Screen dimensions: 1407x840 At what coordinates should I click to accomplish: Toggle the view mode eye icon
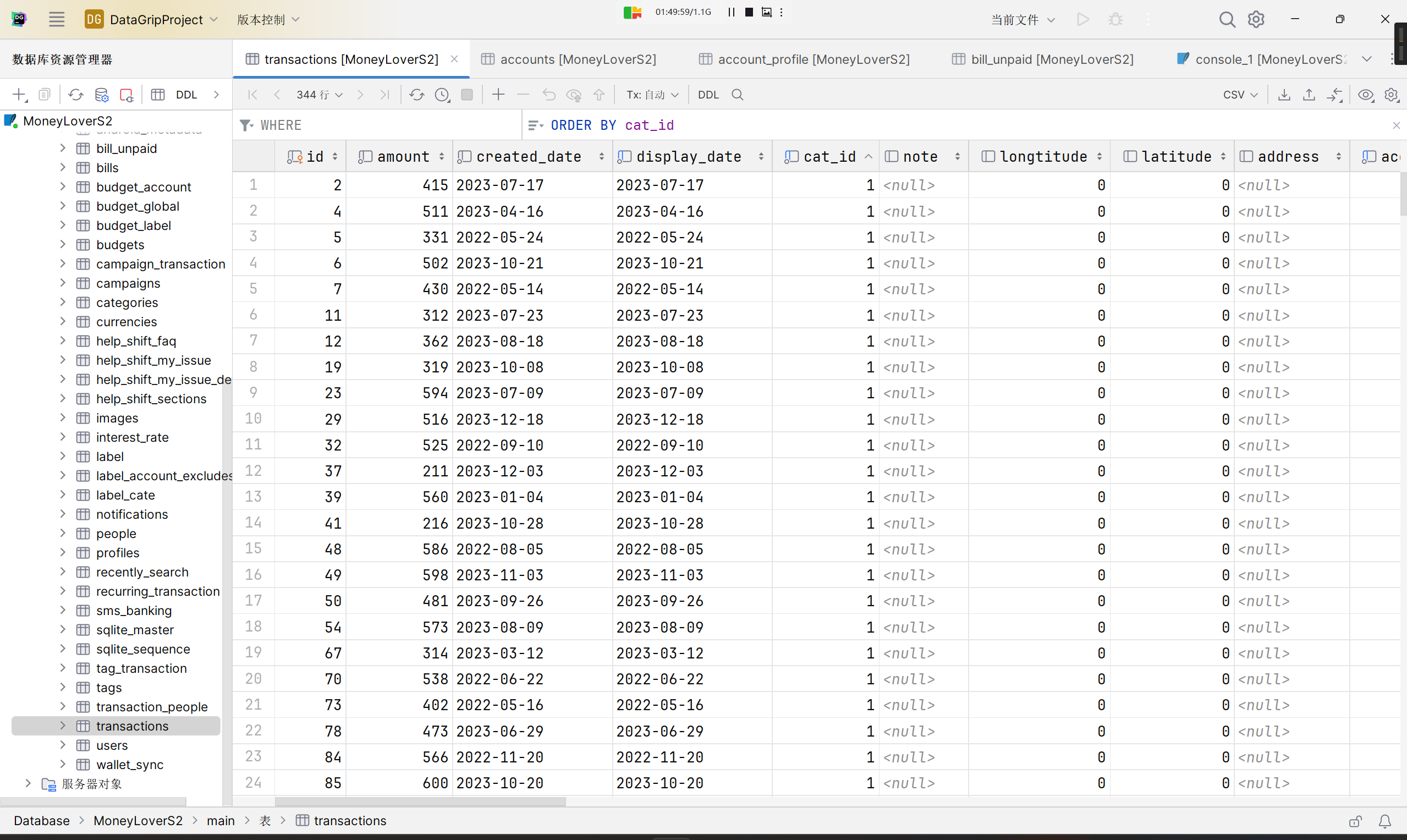point(1366,95)
